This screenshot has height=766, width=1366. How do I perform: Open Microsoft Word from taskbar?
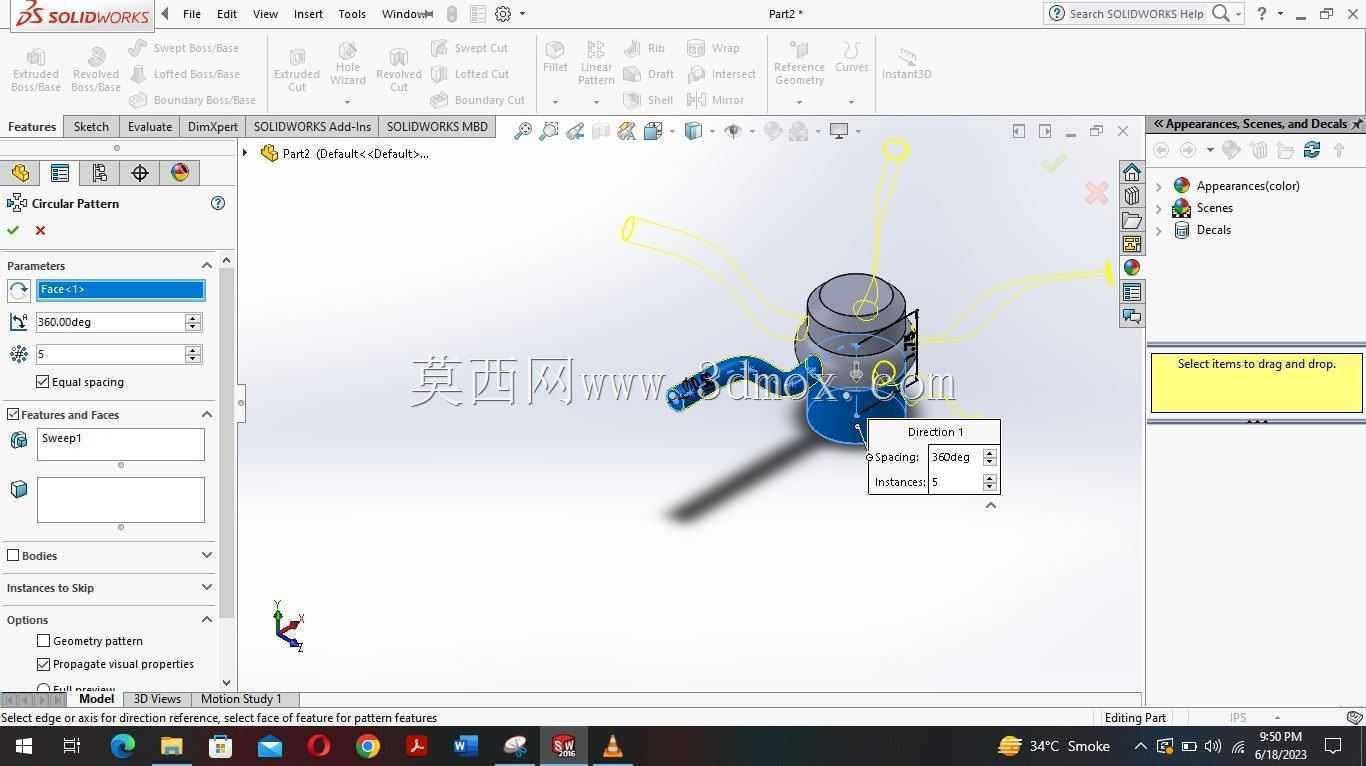tap(466, 746)
